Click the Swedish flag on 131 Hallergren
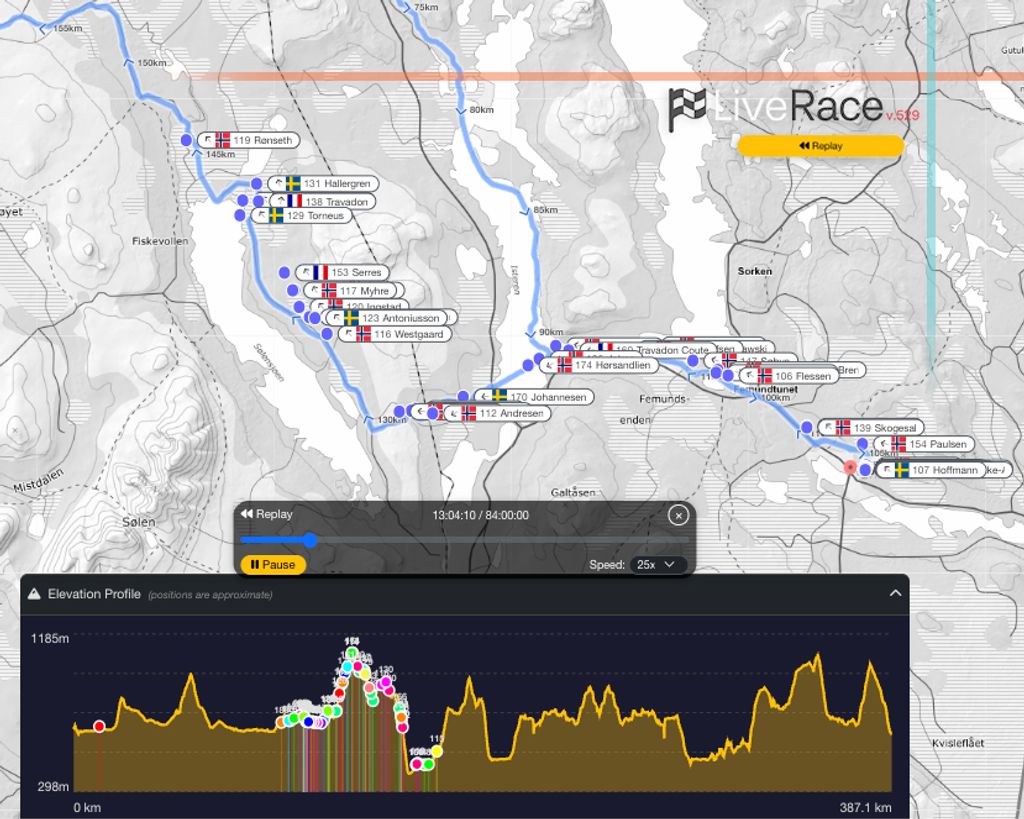The image size is (1024, 819). (292, 184)
